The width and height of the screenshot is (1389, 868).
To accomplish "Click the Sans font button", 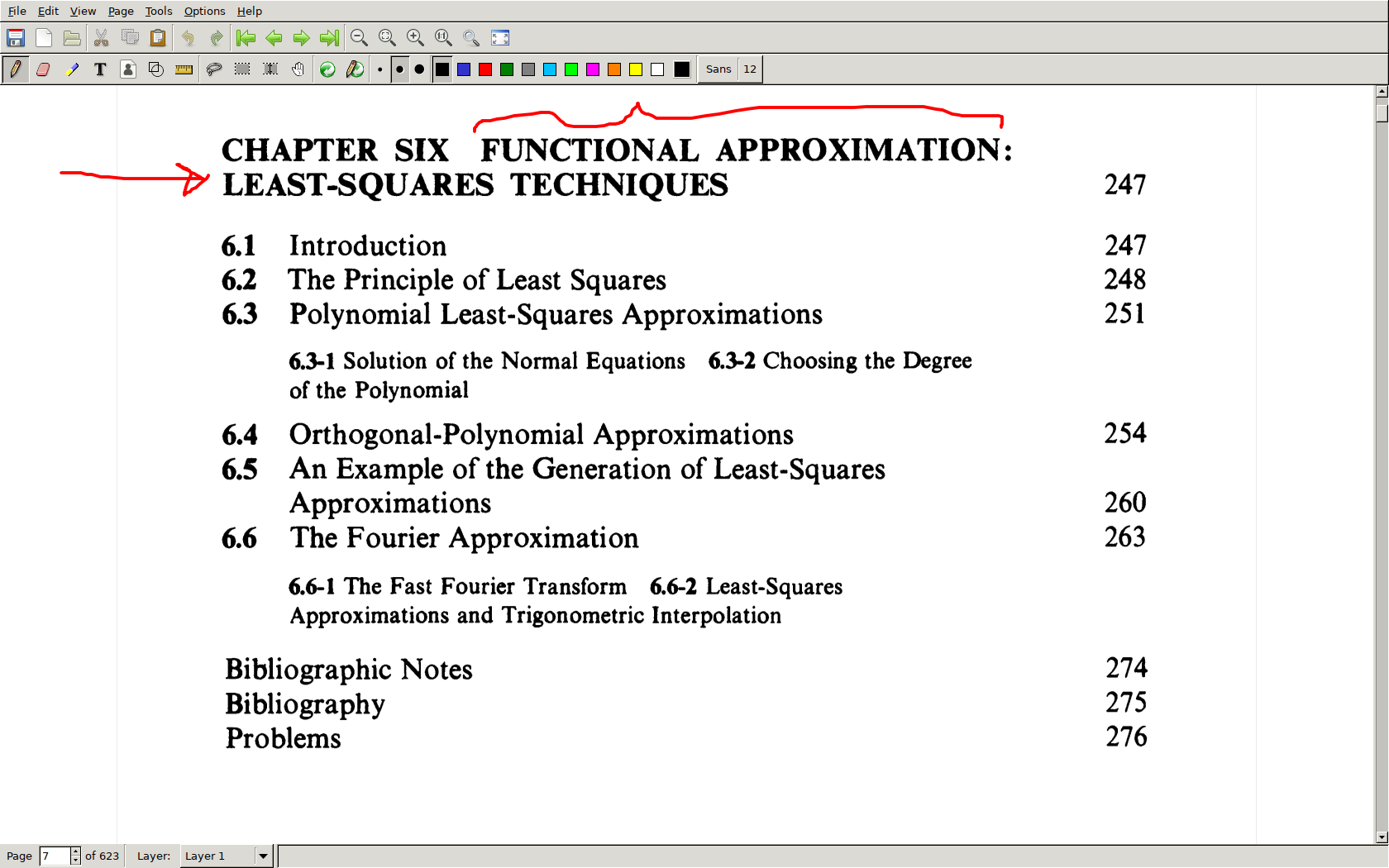I will coord(718,69).
